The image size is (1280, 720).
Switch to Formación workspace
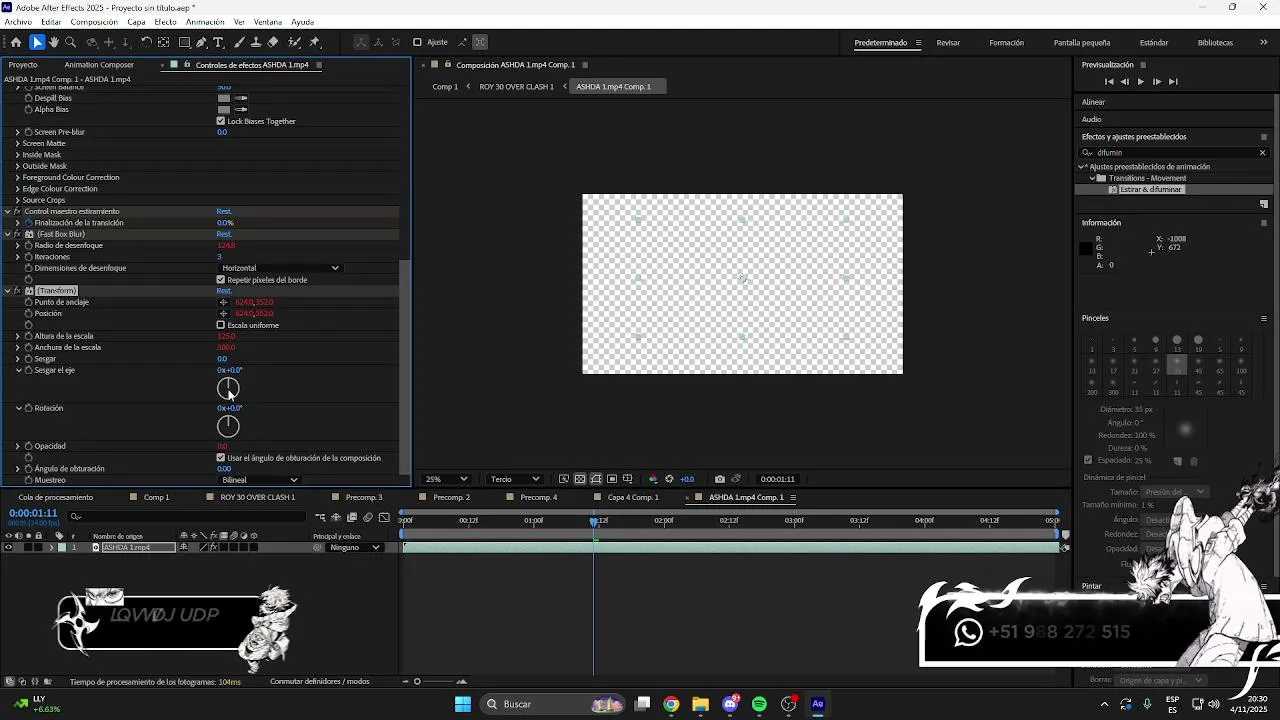[1006, 43]
